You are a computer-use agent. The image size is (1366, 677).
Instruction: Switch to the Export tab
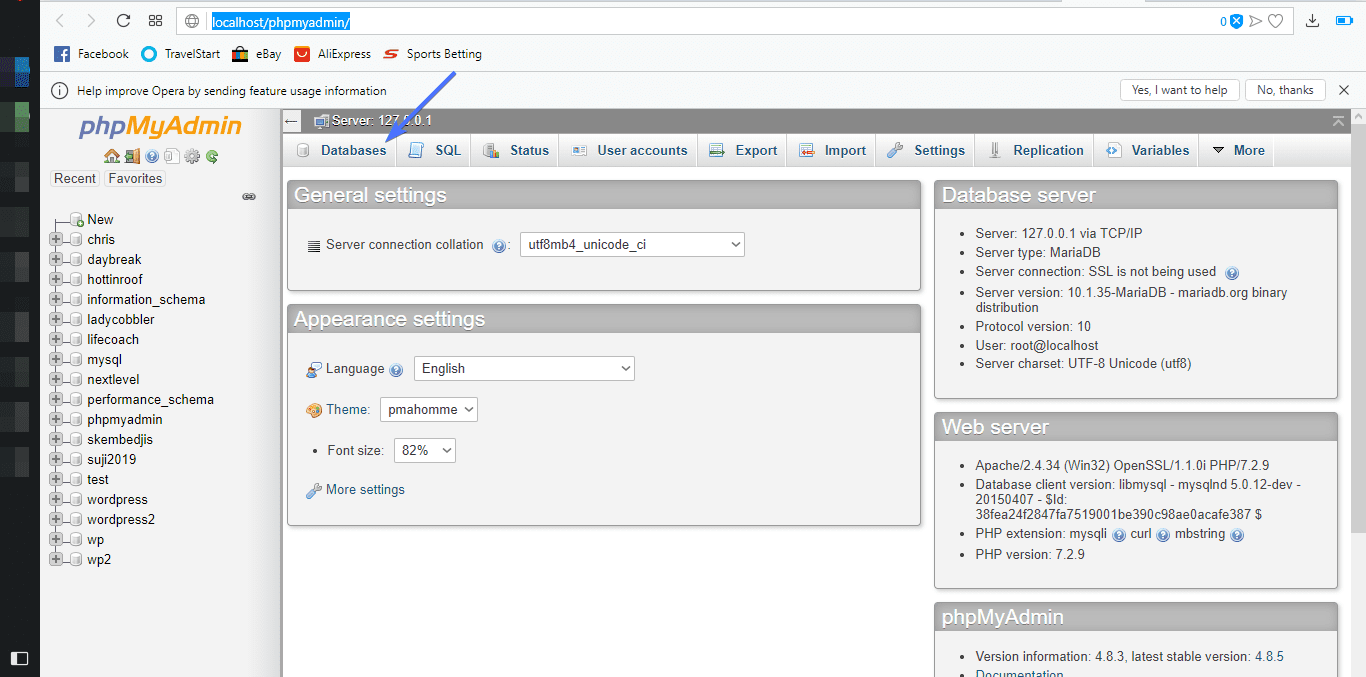[743, 151]
